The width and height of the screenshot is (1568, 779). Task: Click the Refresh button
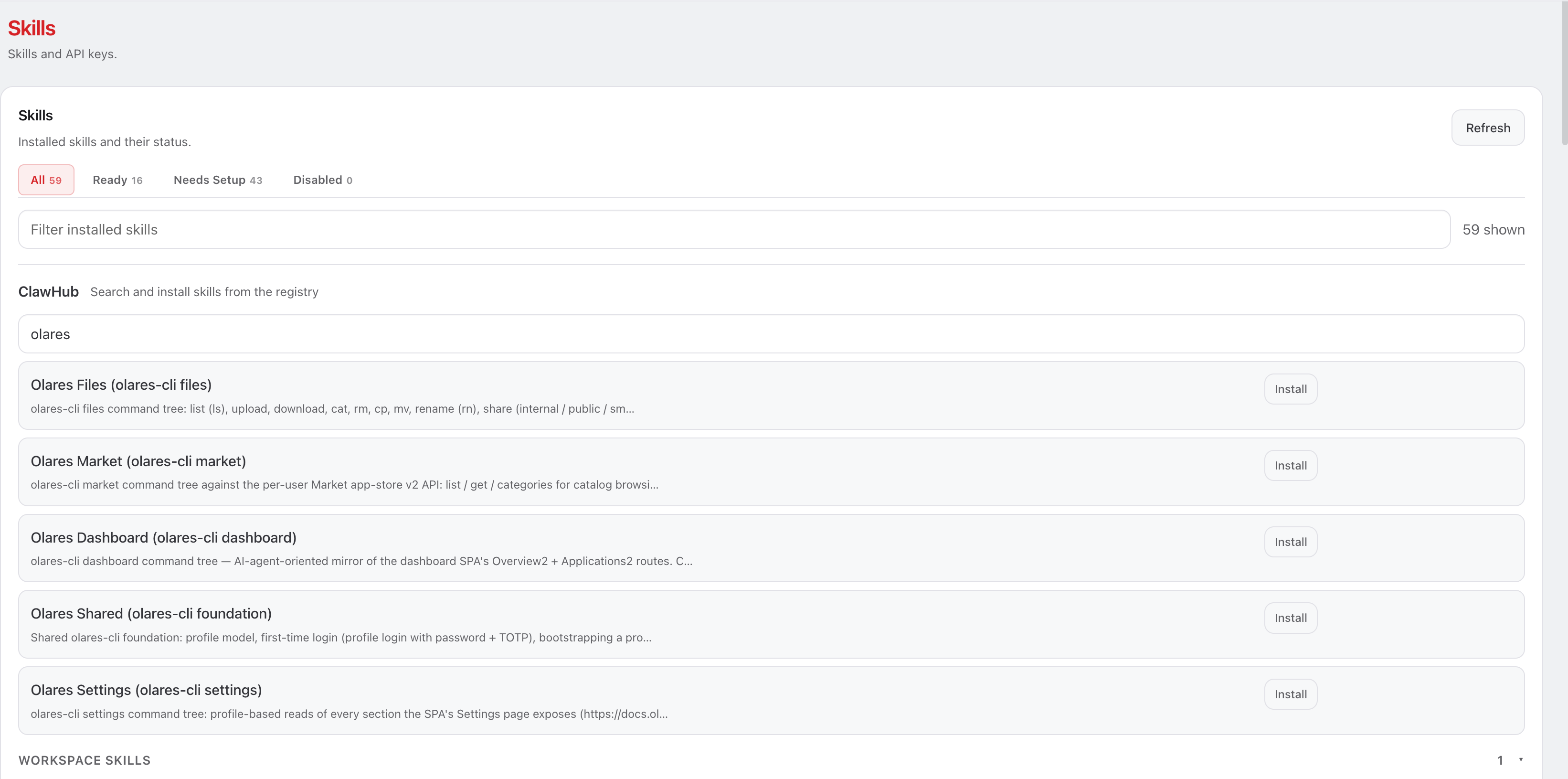point(1488,128)
